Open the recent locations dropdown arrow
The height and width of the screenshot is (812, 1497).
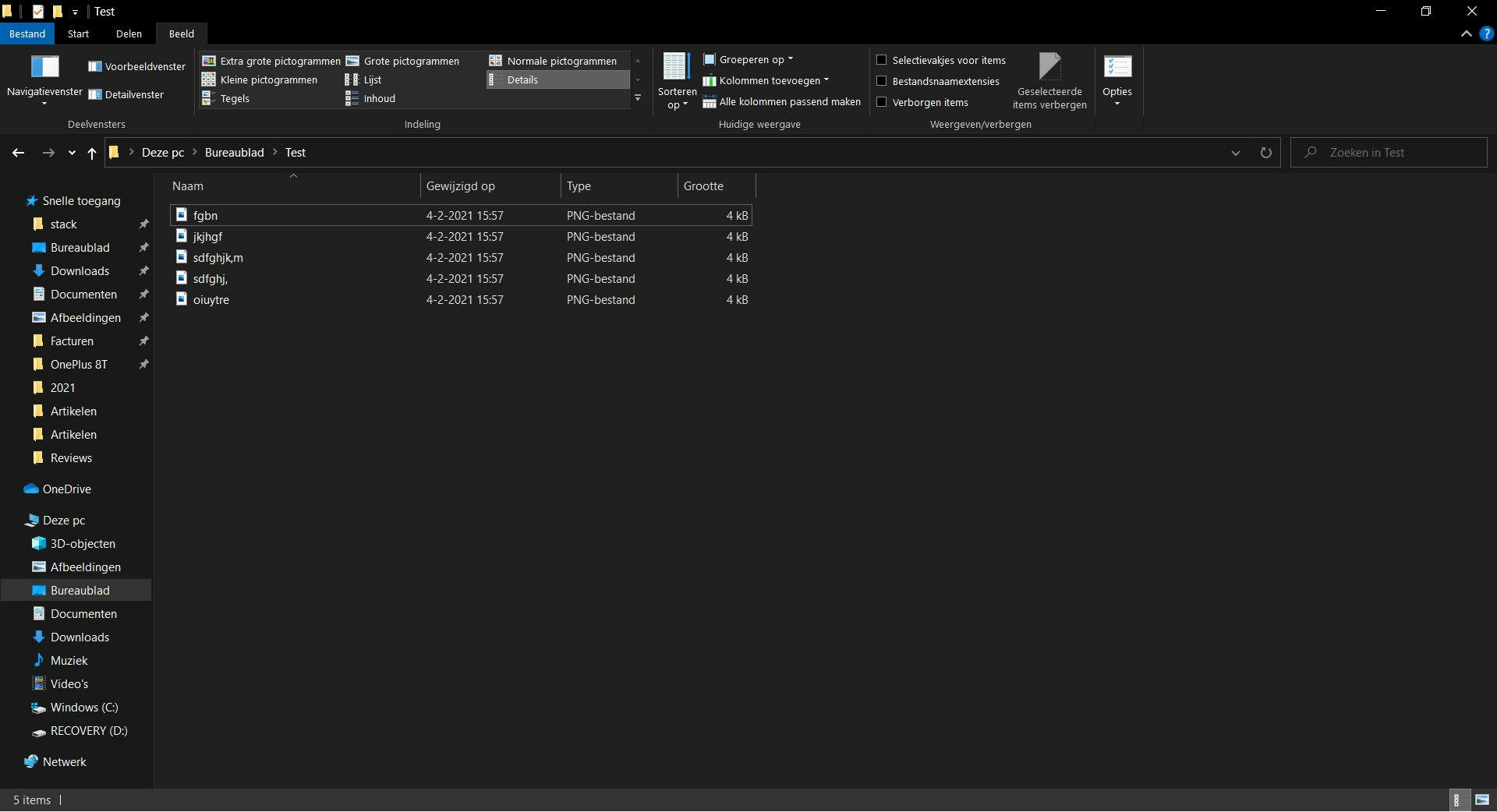tap(72, 153)
